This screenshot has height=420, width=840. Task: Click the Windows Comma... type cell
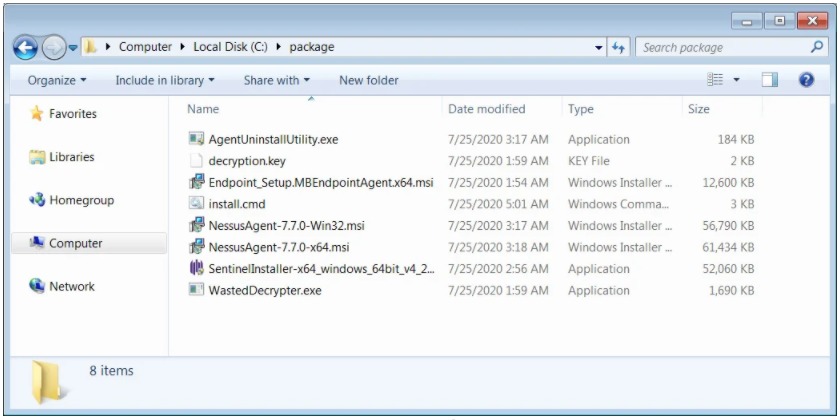pos(618,204)
